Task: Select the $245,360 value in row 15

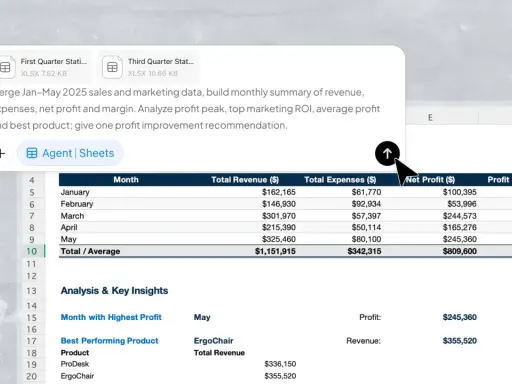Action: point(460,317)
